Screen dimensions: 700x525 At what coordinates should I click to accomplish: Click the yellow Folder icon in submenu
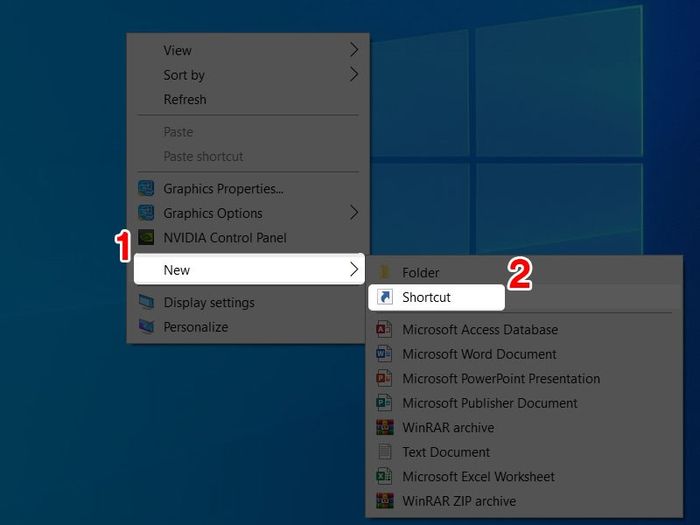384,272
